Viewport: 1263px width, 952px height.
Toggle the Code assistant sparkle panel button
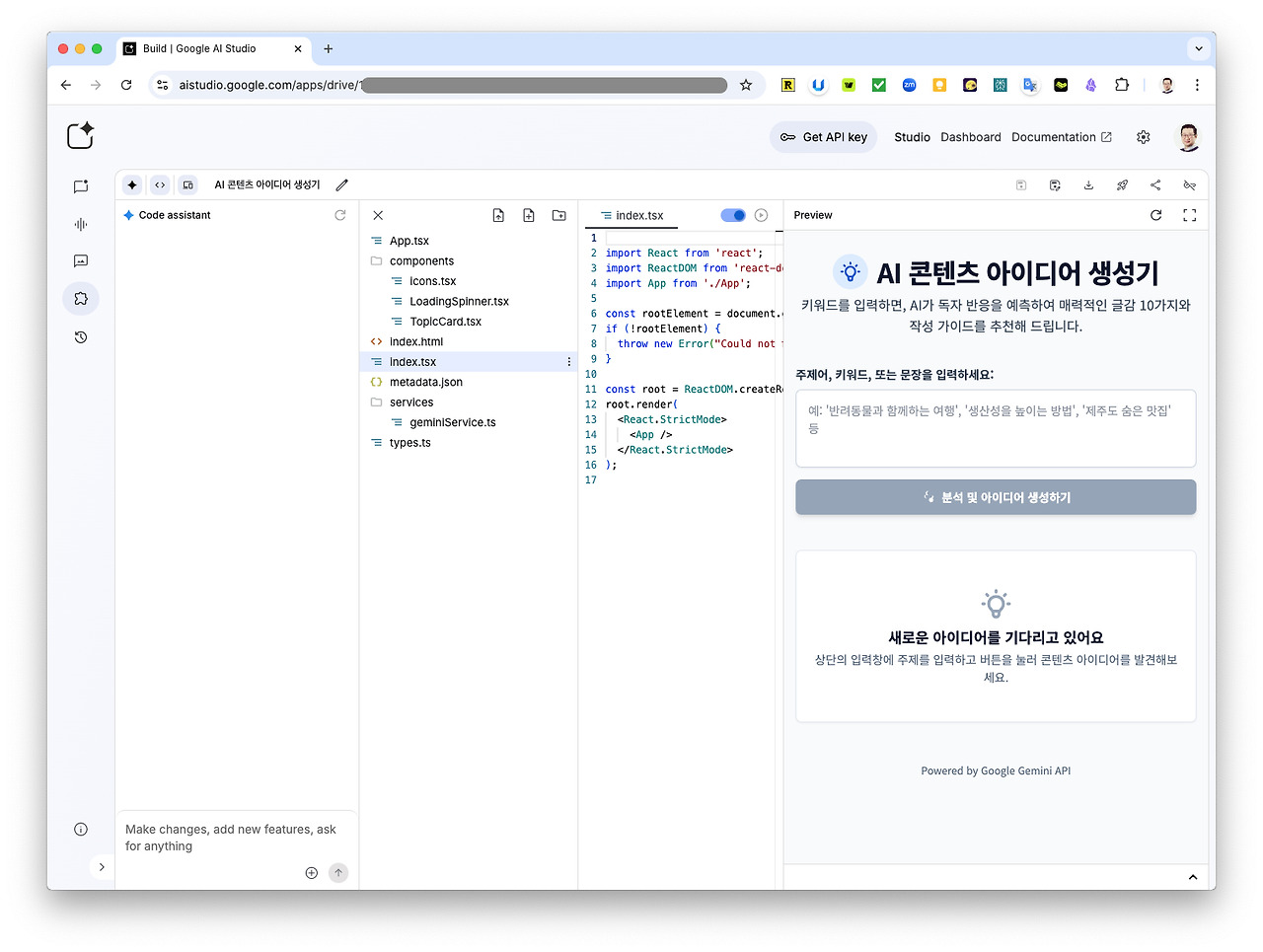click(132, 184)
